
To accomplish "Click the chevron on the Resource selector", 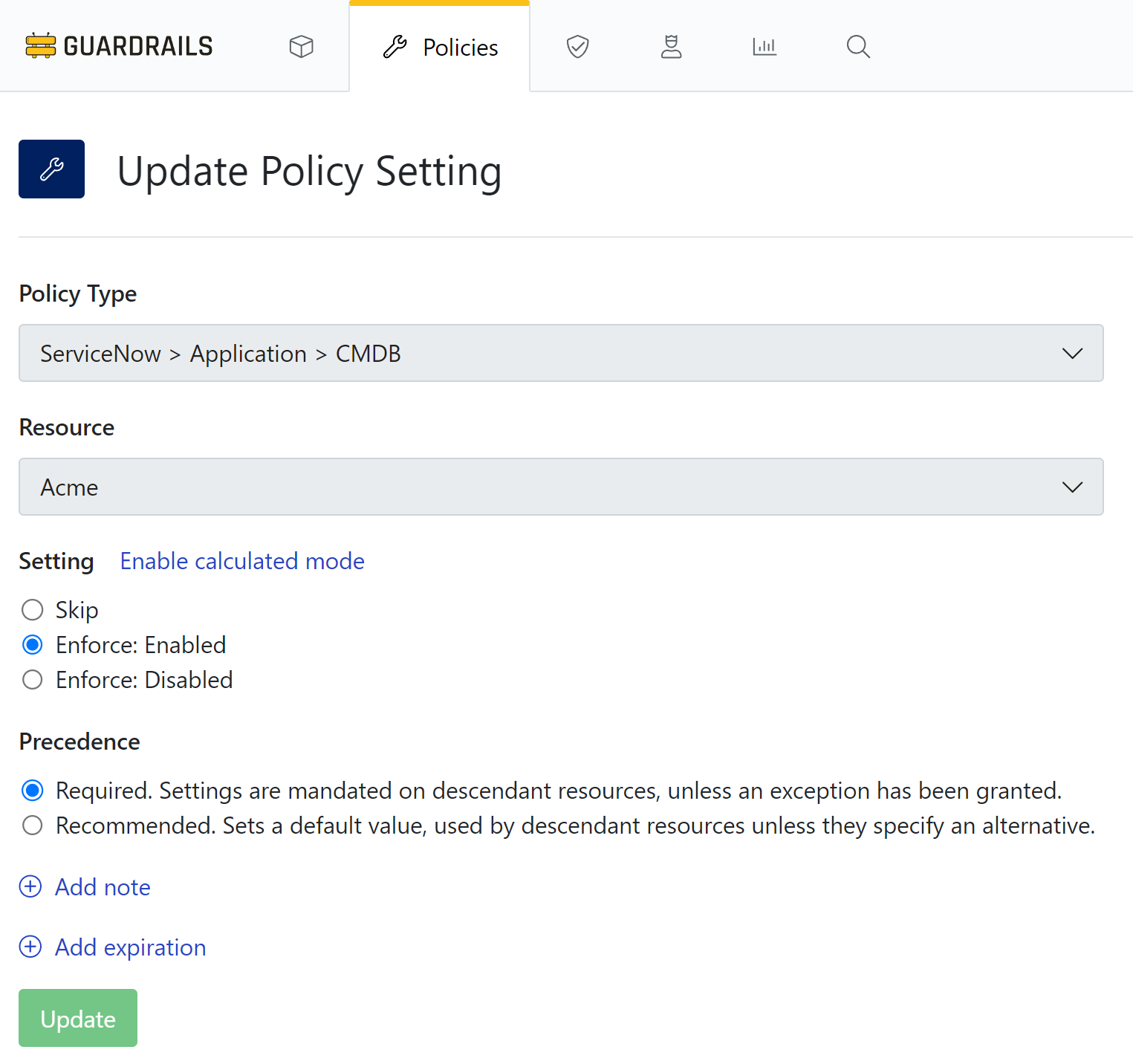I will 1072,487.
